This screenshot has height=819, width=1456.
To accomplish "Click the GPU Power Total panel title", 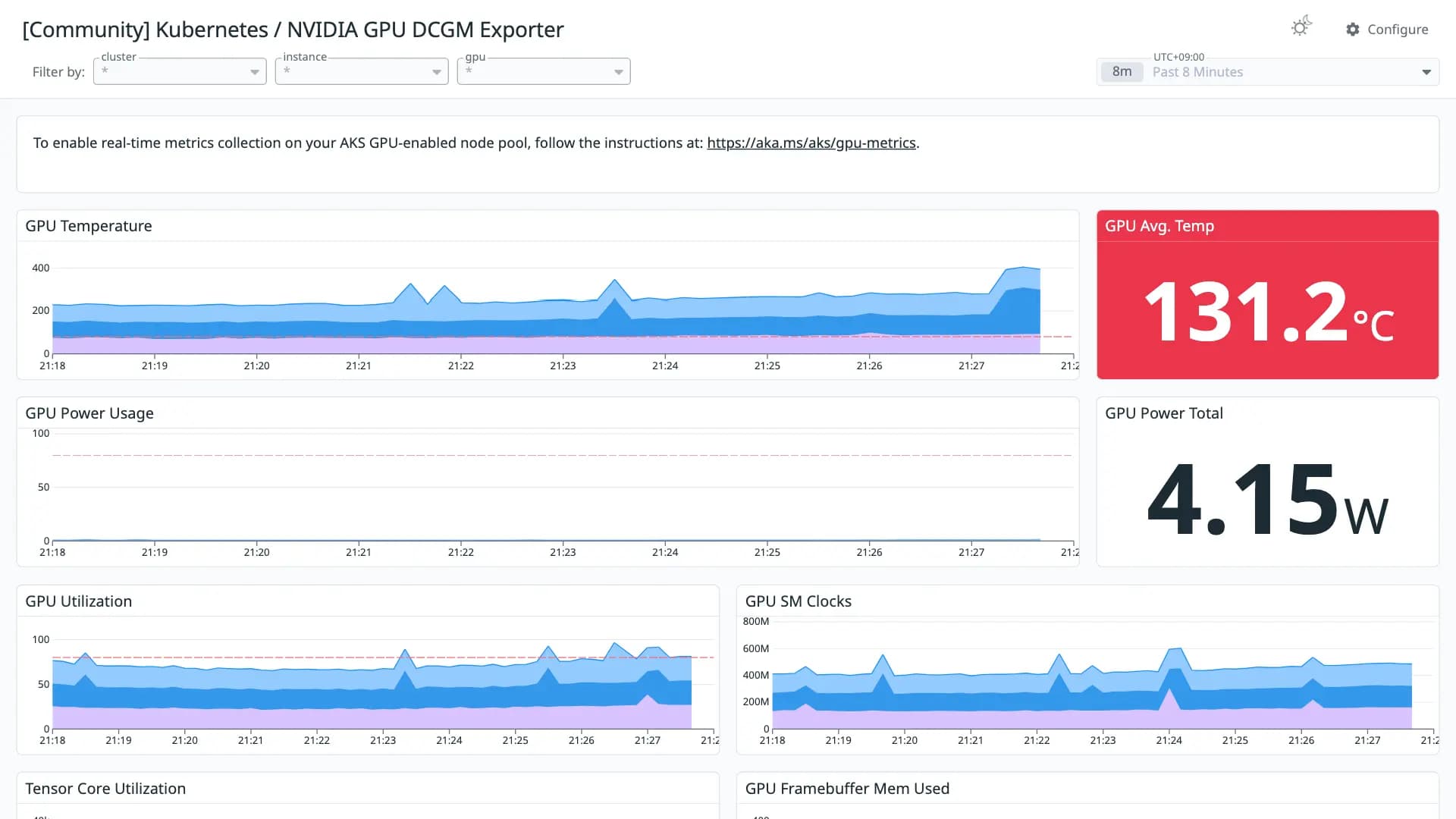I will tap(1164, 413).
